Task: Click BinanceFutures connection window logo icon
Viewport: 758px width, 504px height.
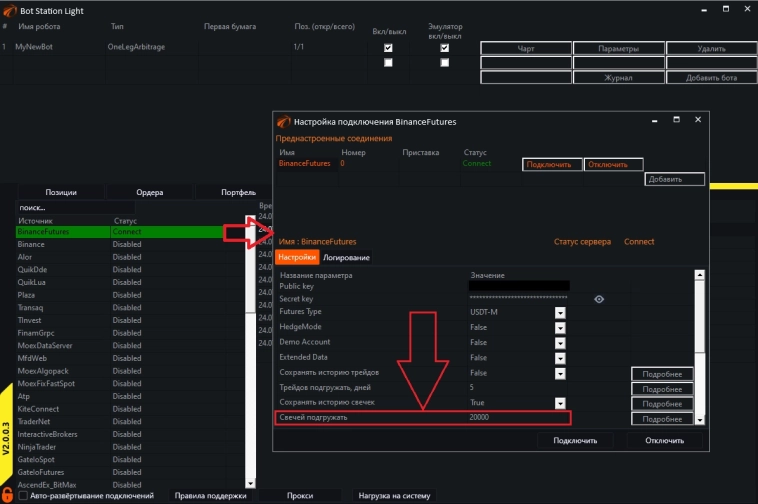Action: [283, 122]
